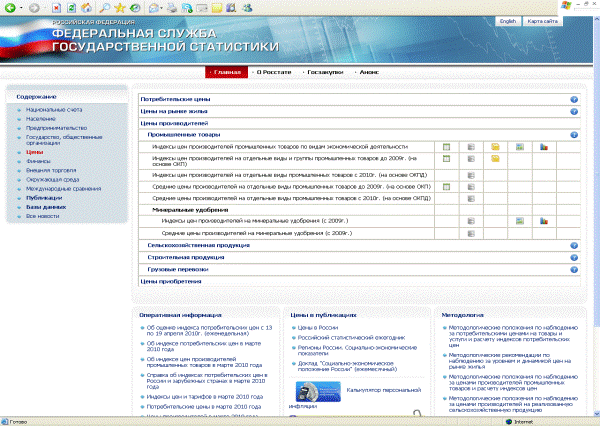Open bar chart icon for индексы цен на минеральные удобрения
Viewport: 600px width, 426px height.
point(544,221)
